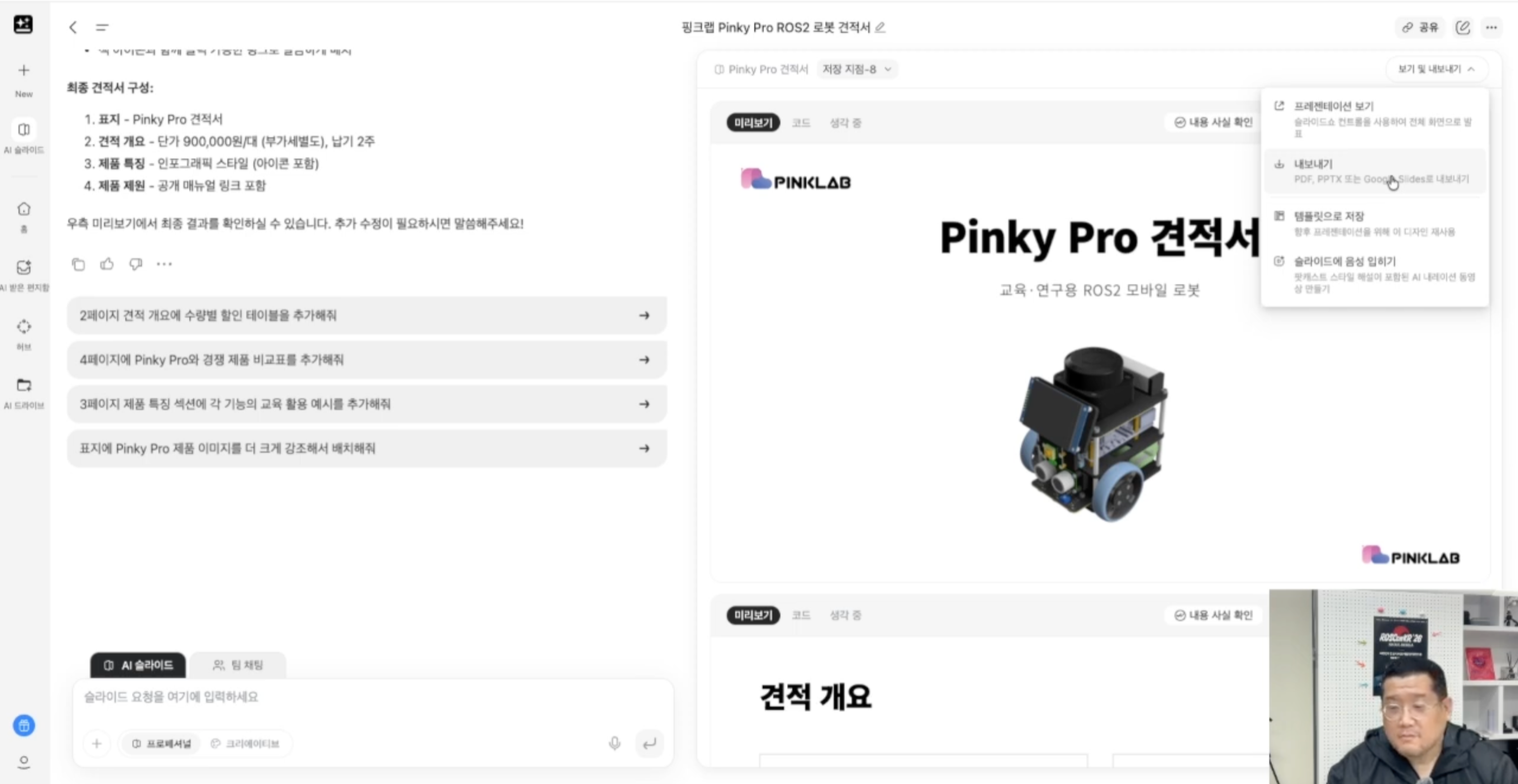The width and height of the screenshot is (1518, 784).
Task: Open the AI 슬라이드 sidebar icon
Action: [x=24, y=129]
